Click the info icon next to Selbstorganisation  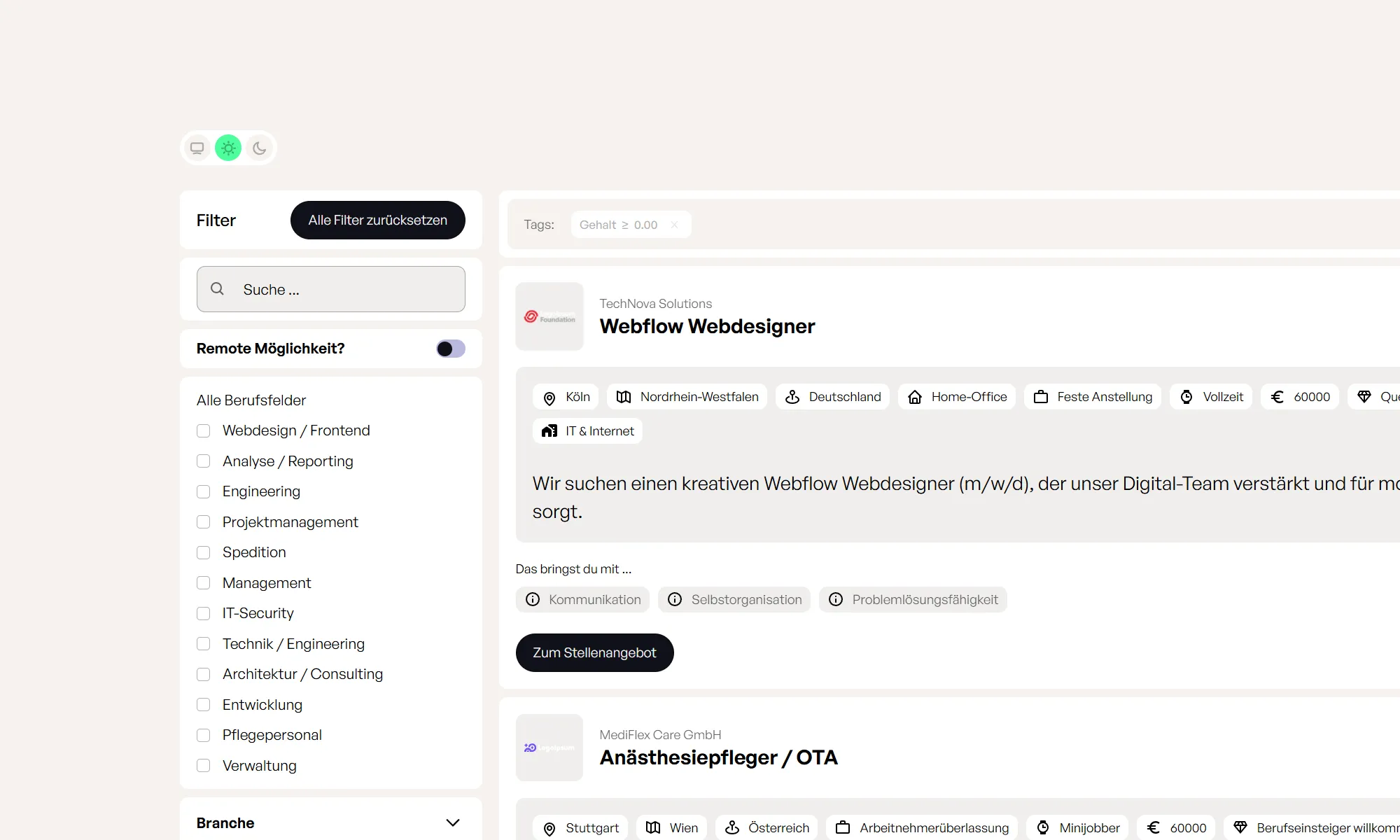tap(675, 599)
